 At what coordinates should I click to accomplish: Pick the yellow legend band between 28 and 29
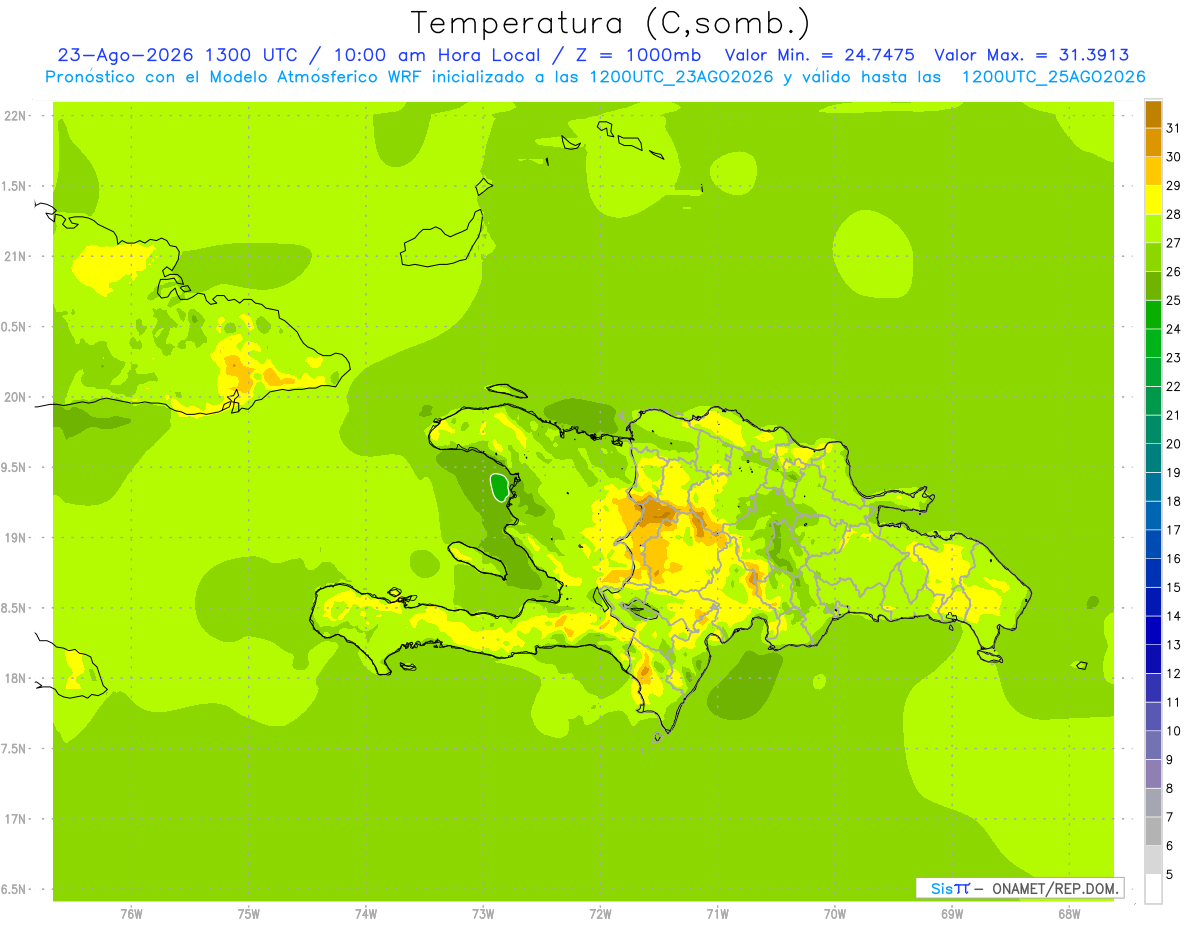point(1153,200)
